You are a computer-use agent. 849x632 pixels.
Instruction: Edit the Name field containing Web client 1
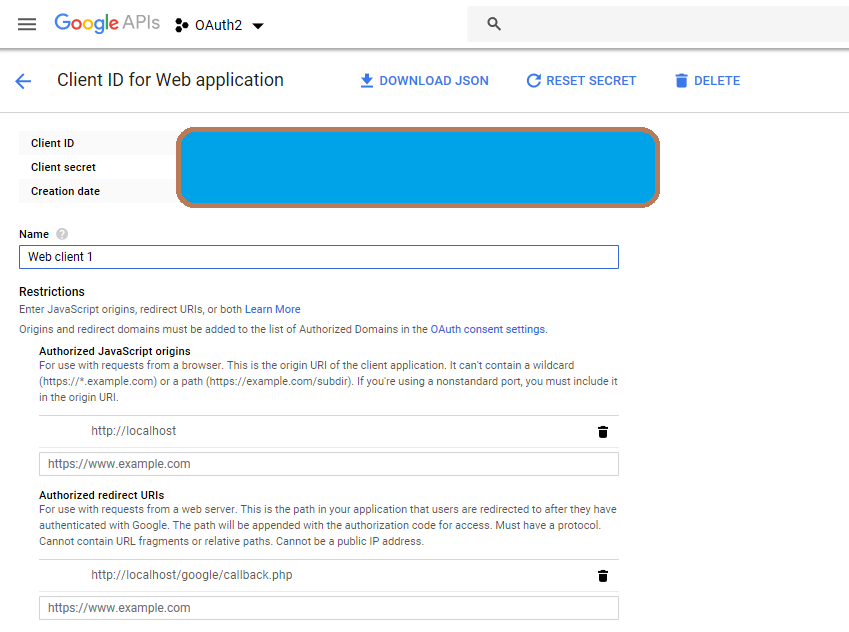coord(319,257)
